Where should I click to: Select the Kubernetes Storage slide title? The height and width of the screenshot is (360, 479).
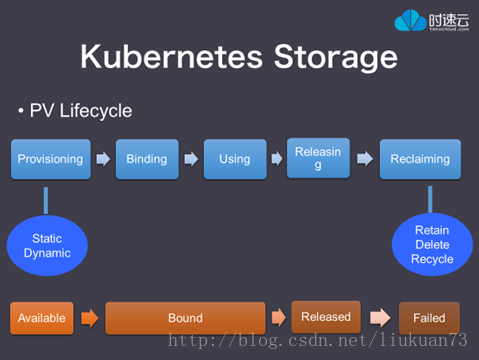[x=239, y=57]
